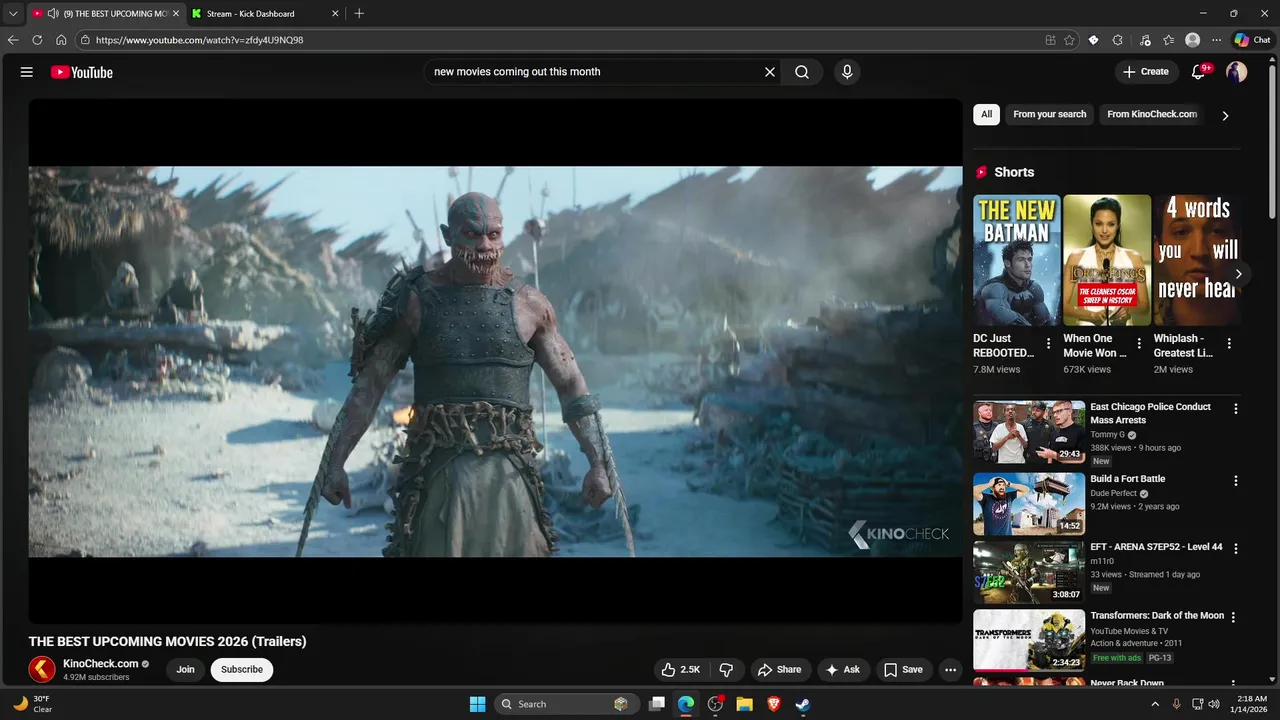Select the From KinoCheck.com chip

pyautogui.click(x=1152, y=114)
